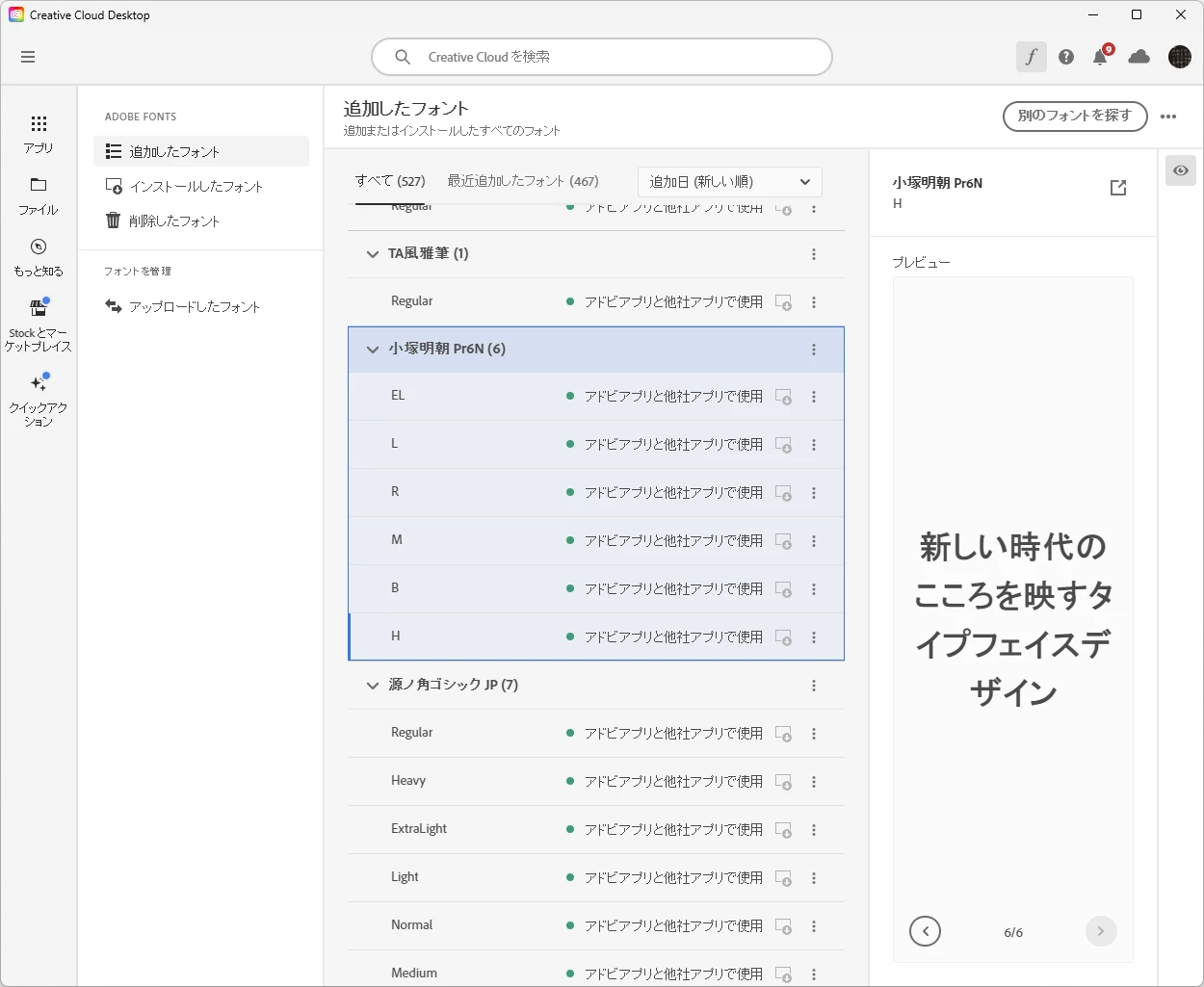Image resolution: width=1204 pixels, height=987 pixels.
Task: Click install icon for 源ノ角ゴシック Normal
Action: (784, 926)
